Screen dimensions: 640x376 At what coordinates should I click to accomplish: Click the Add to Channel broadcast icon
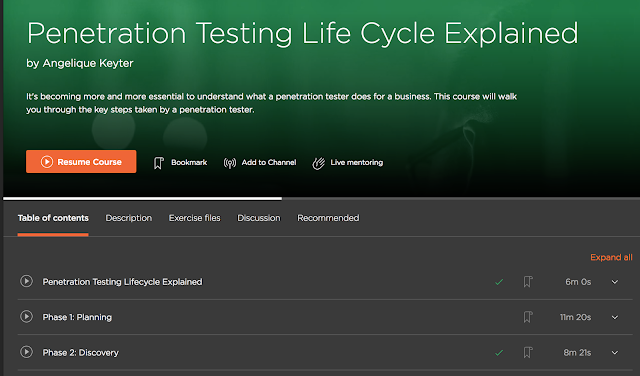[230, 163]
